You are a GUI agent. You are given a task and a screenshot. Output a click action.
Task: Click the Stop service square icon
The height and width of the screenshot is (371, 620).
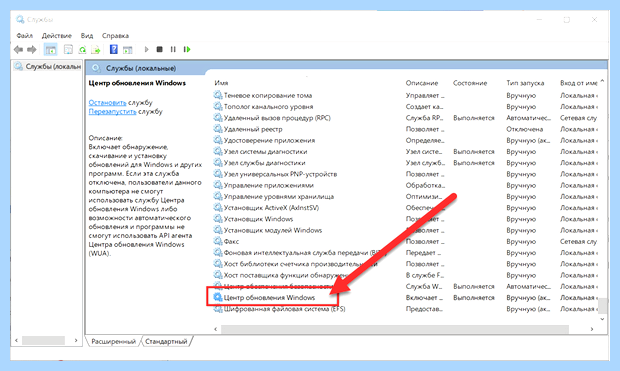[x=160, y=49]
